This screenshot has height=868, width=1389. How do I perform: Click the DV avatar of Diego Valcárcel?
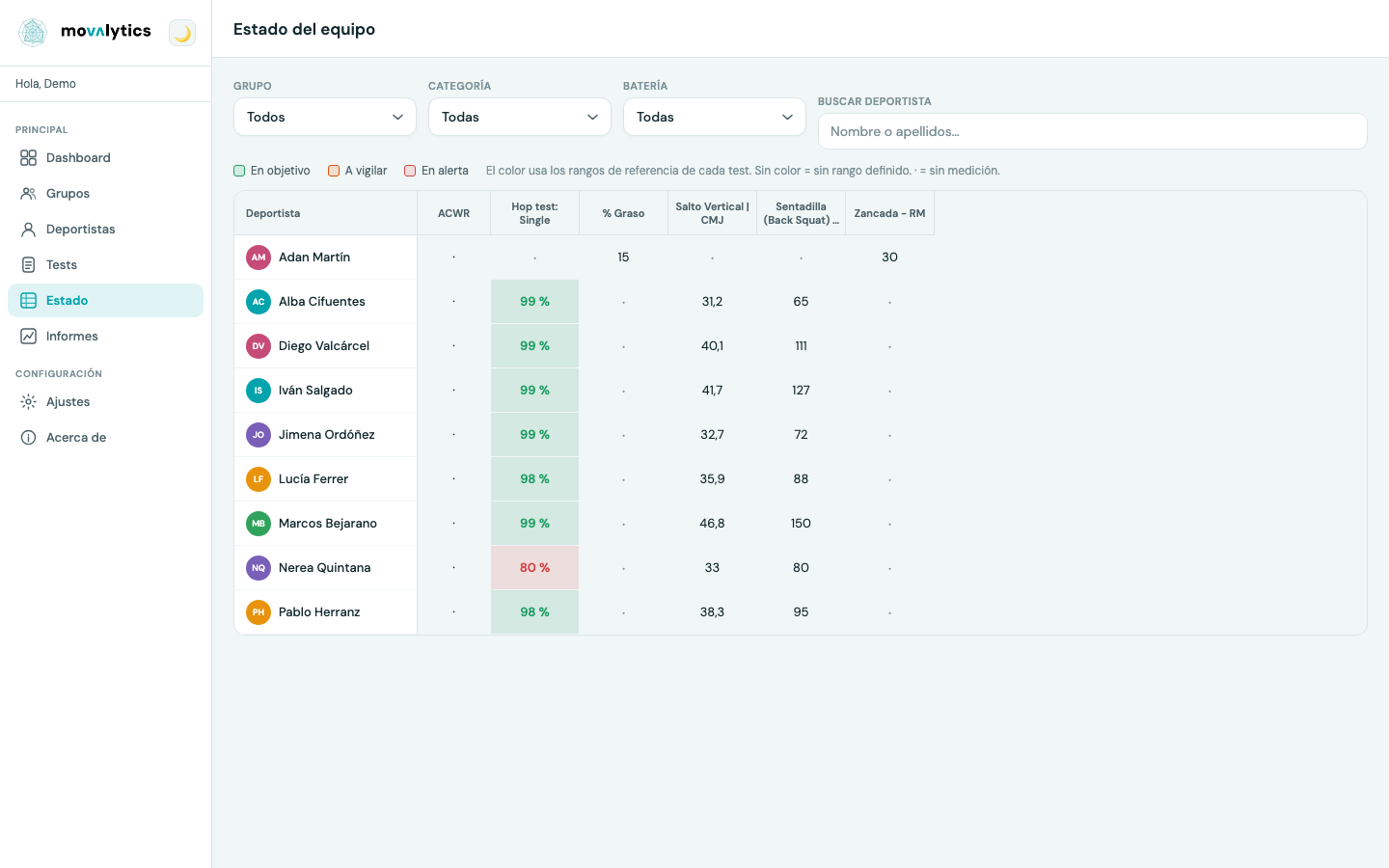(x=259, y=346)
